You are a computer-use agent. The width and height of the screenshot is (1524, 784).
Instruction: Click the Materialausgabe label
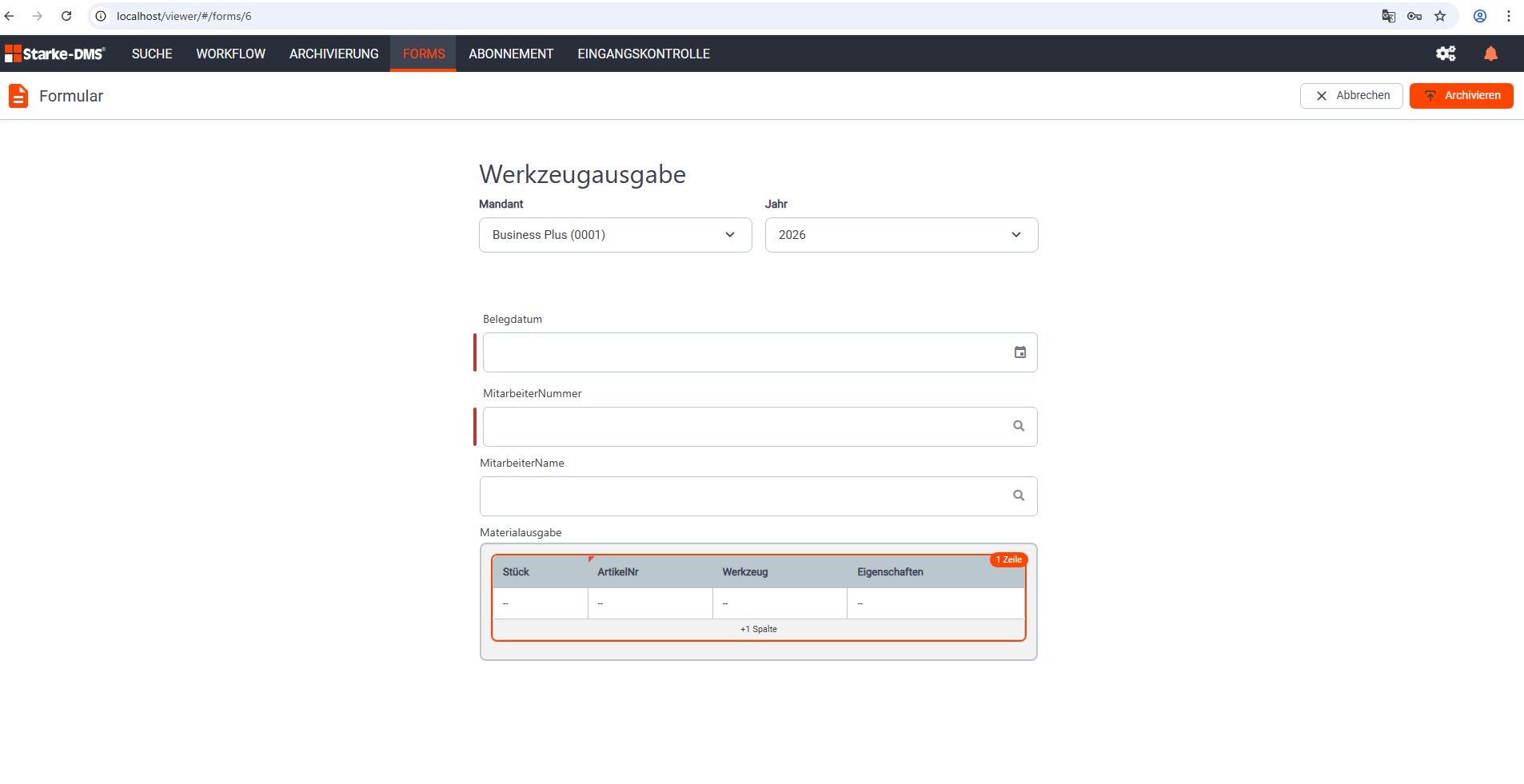pos(521,532)
